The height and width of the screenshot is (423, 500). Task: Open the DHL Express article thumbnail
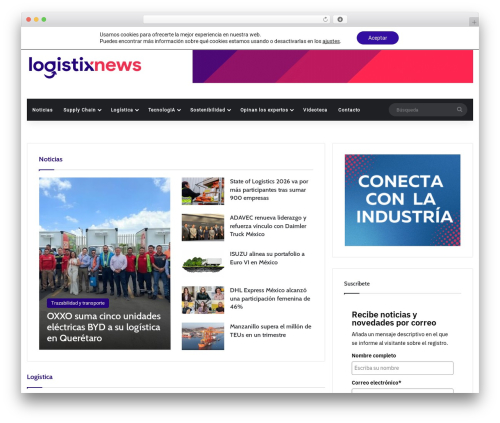(x=203, y=300)
